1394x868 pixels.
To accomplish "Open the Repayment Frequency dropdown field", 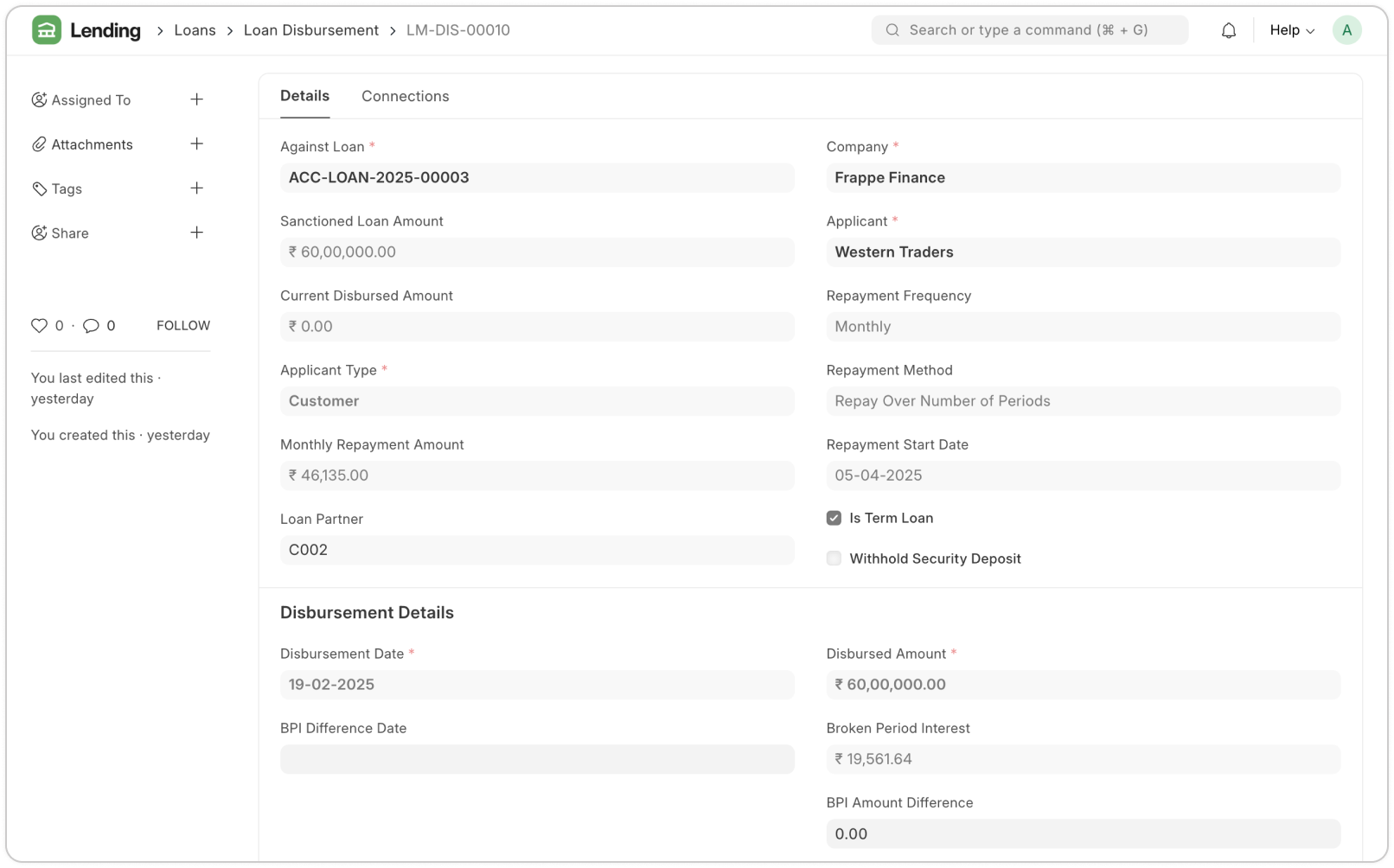I will click(x=1083, y=327).
